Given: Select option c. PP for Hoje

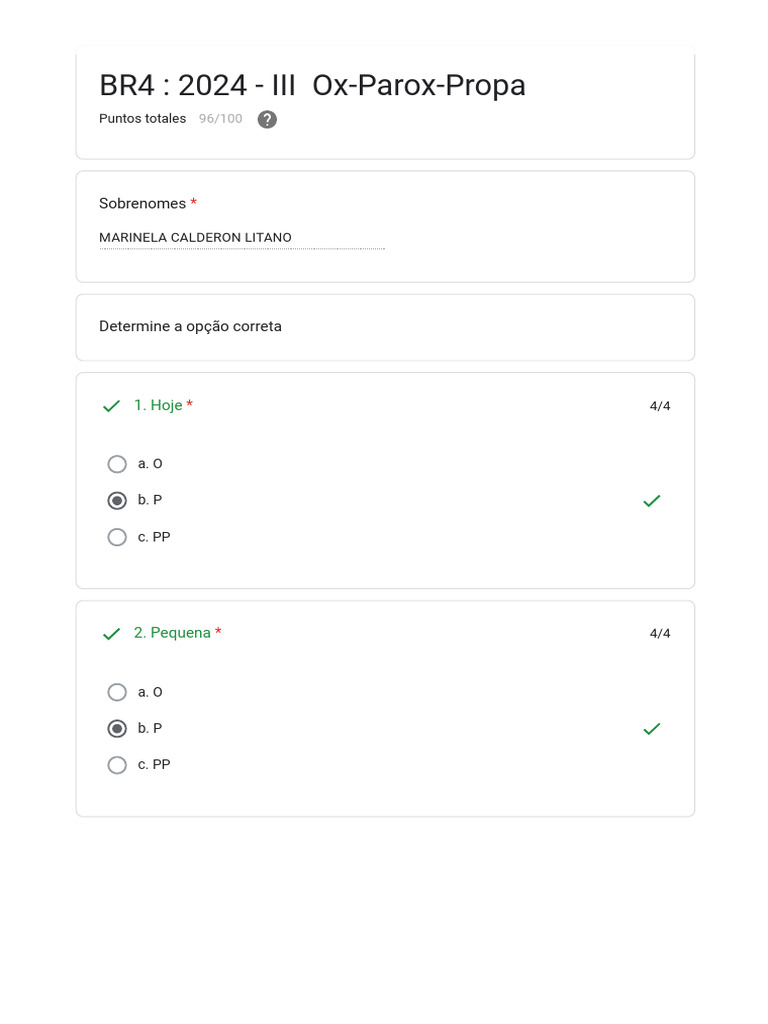Looking at the screenshot, I should coord(117,537).
